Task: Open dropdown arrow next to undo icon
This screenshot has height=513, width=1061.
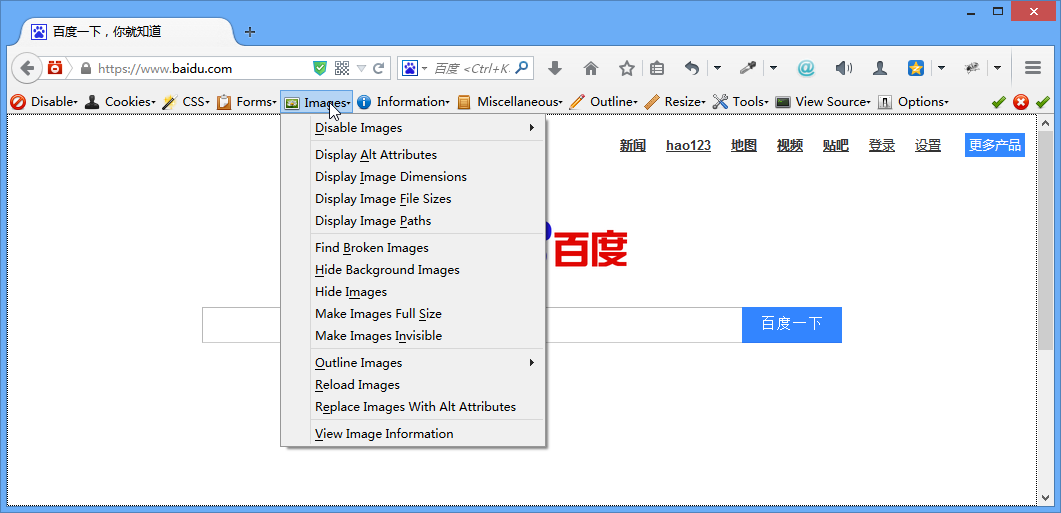Action: [717, 68]
